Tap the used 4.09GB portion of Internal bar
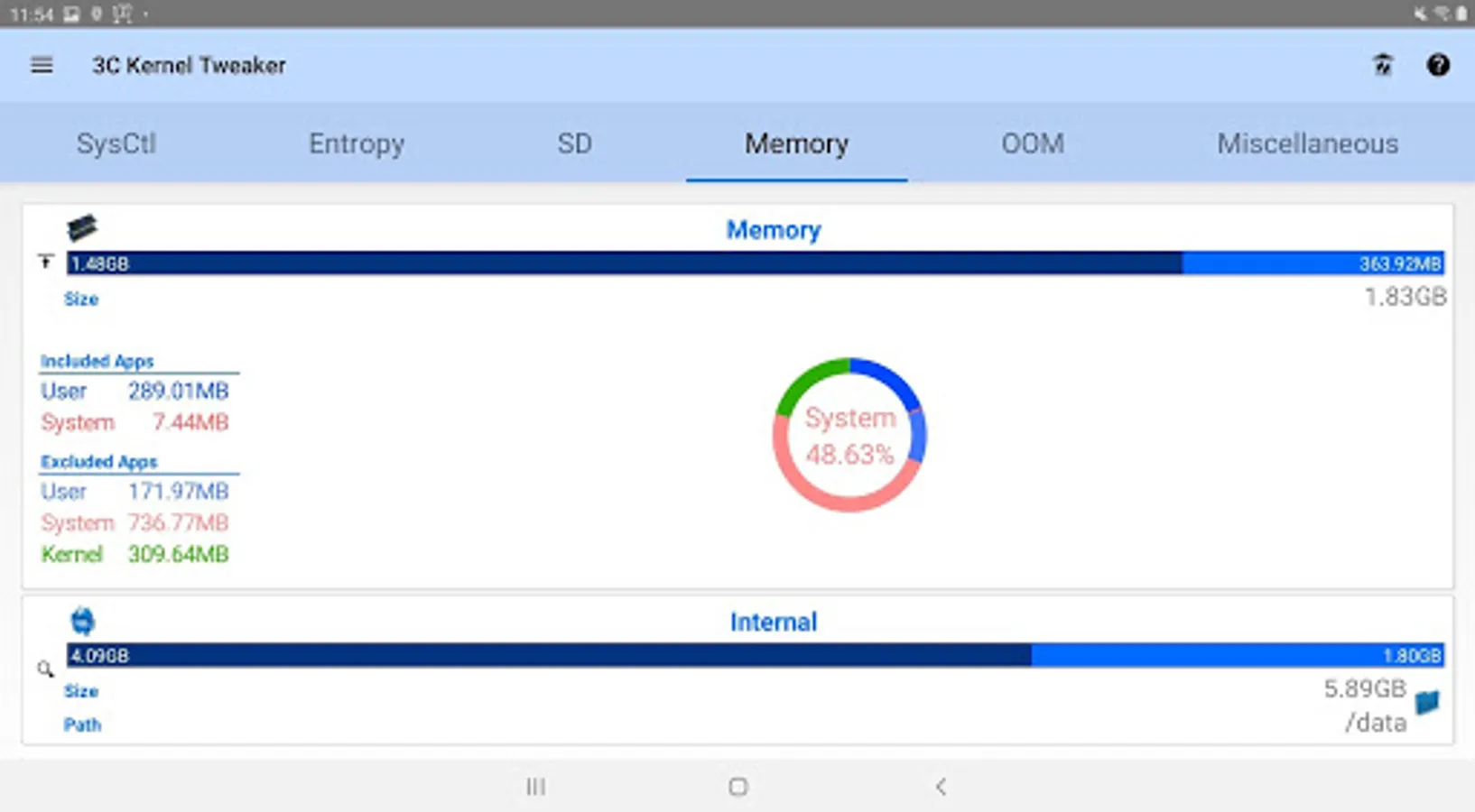Viewport: 1475px width, 812px height. point(549,655)
